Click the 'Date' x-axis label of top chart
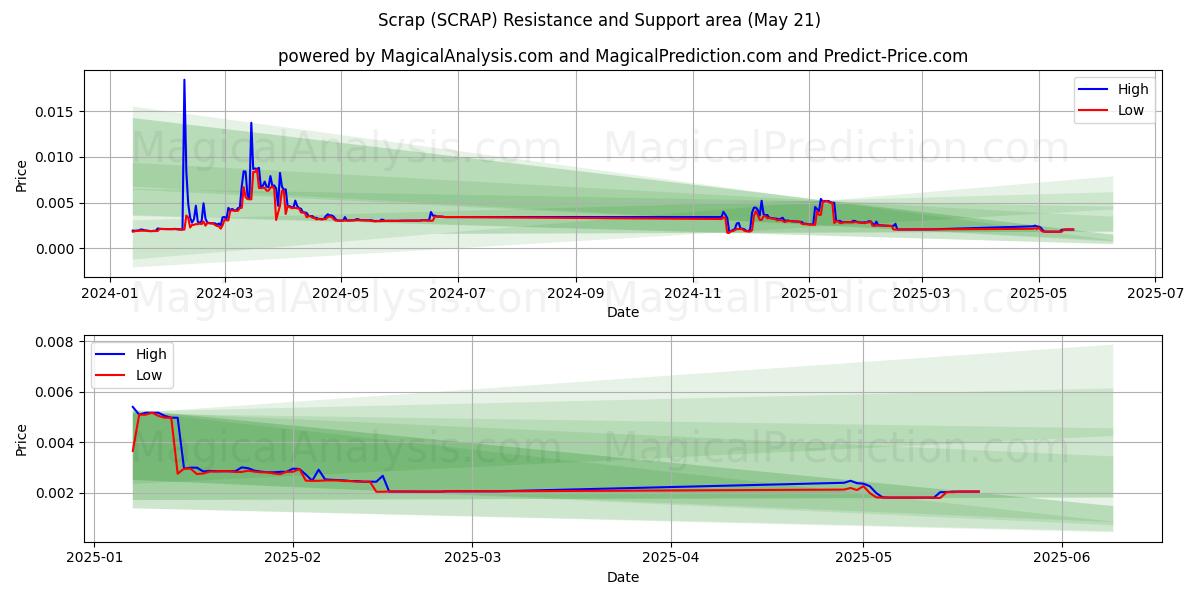 click(x=622, y=313)
